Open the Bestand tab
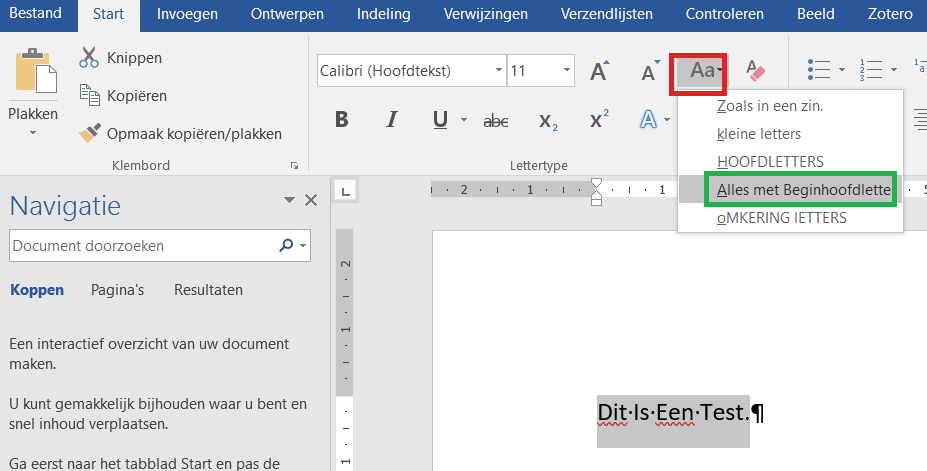 (36, 14)
